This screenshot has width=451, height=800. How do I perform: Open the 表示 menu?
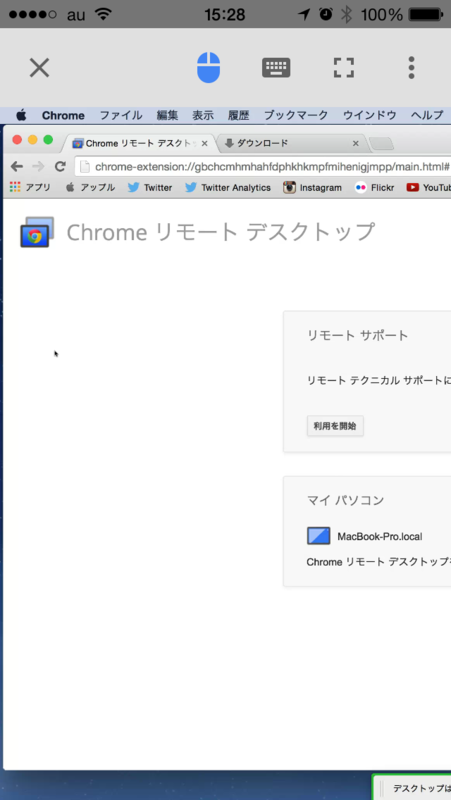coord(203,115)
